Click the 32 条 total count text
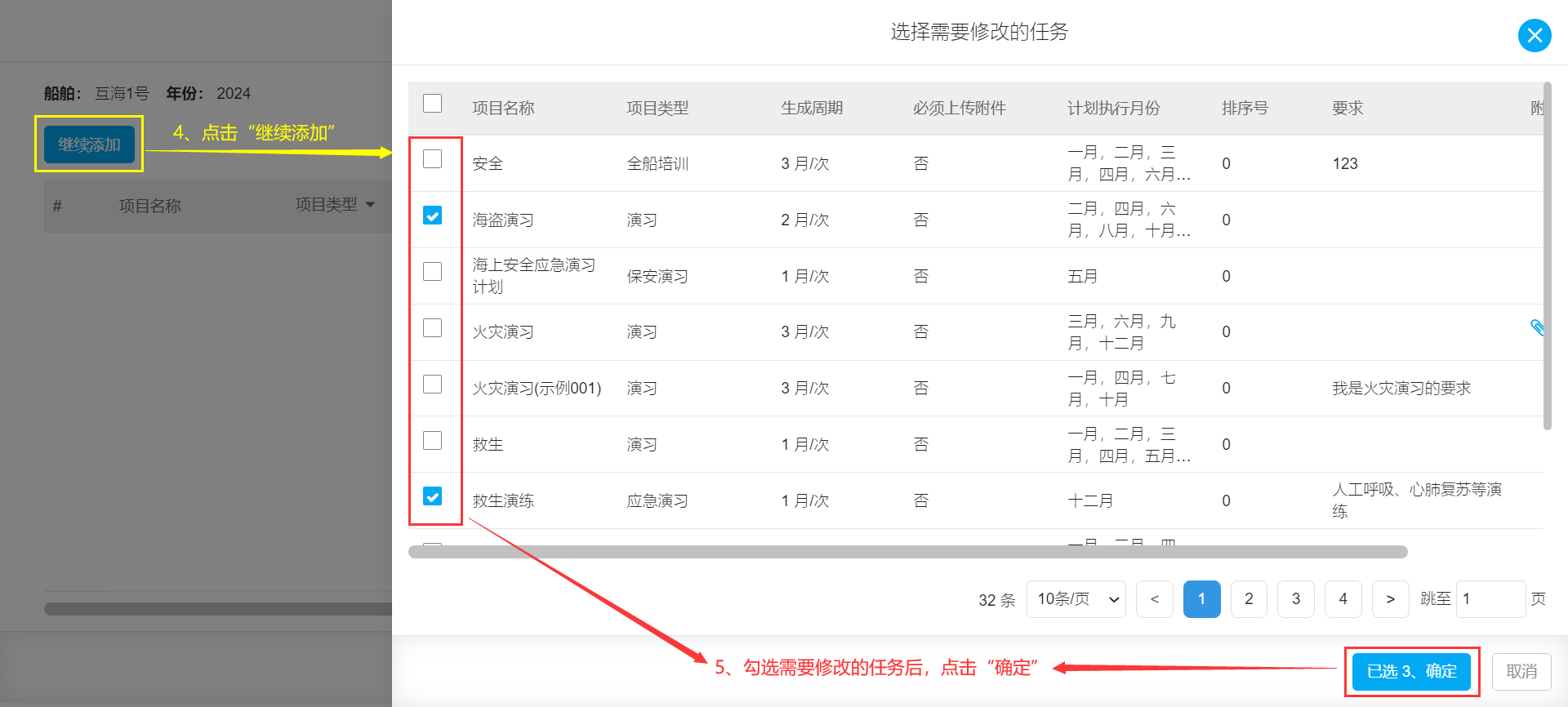The height and width of the screenshot is (707, 1568). 997,600
